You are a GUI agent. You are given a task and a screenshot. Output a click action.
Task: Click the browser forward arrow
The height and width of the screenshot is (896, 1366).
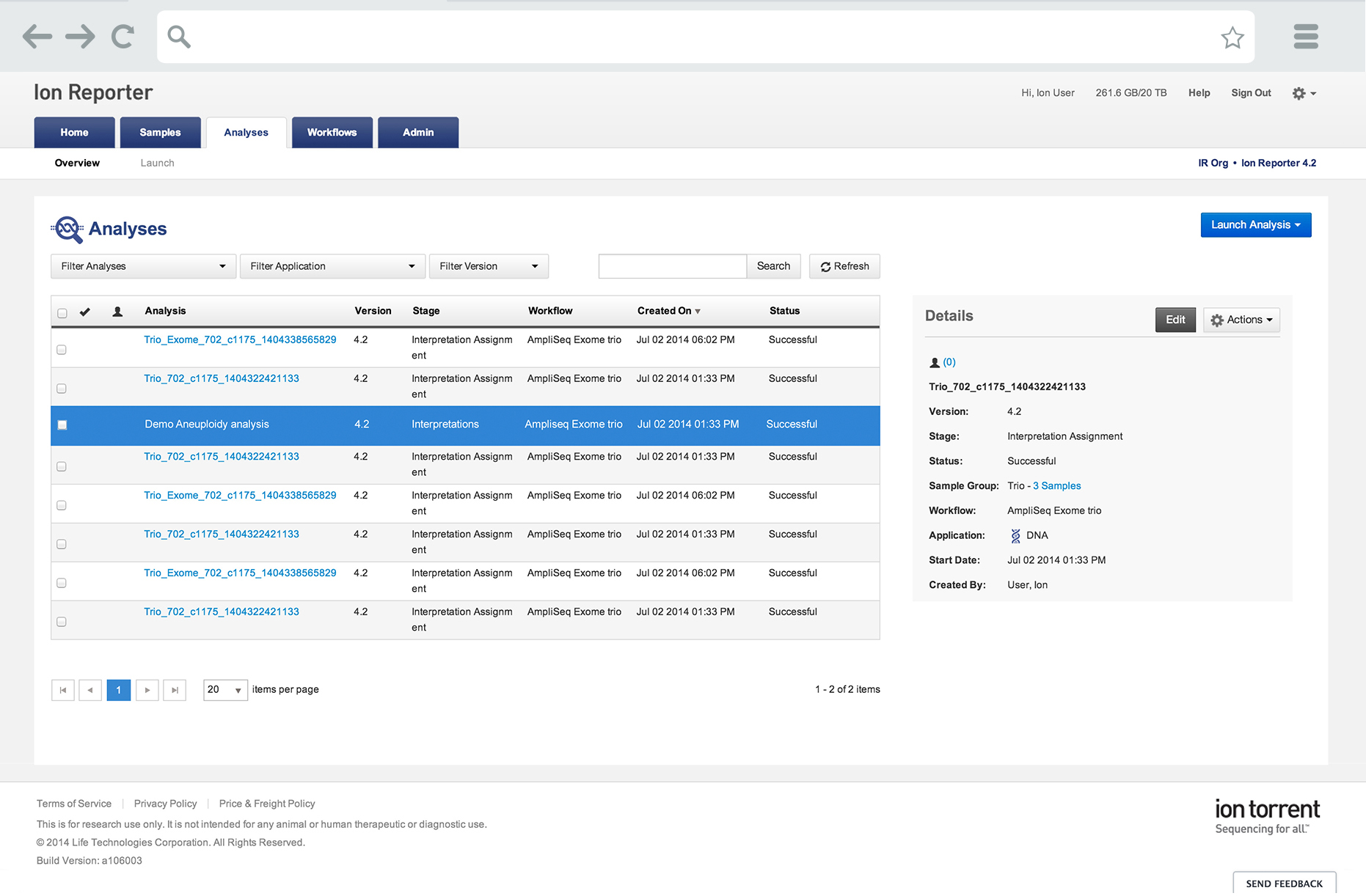[80, 36]
